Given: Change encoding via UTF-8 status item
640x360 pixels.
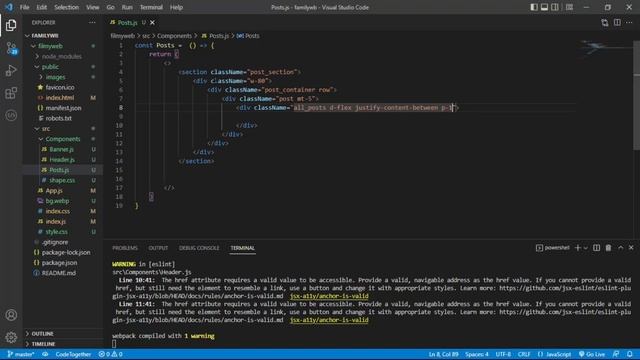Looking at the screenshot, I should tap(503, 354).
